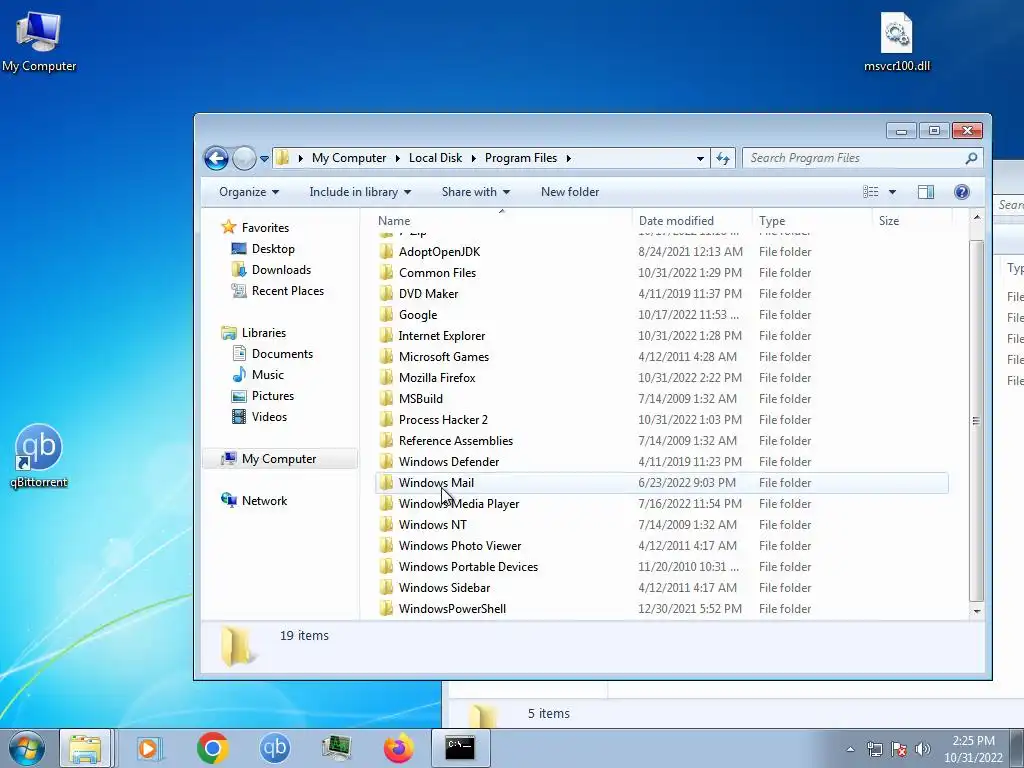
Task: Open the Share with menu
Action: [x=475, y=192]
